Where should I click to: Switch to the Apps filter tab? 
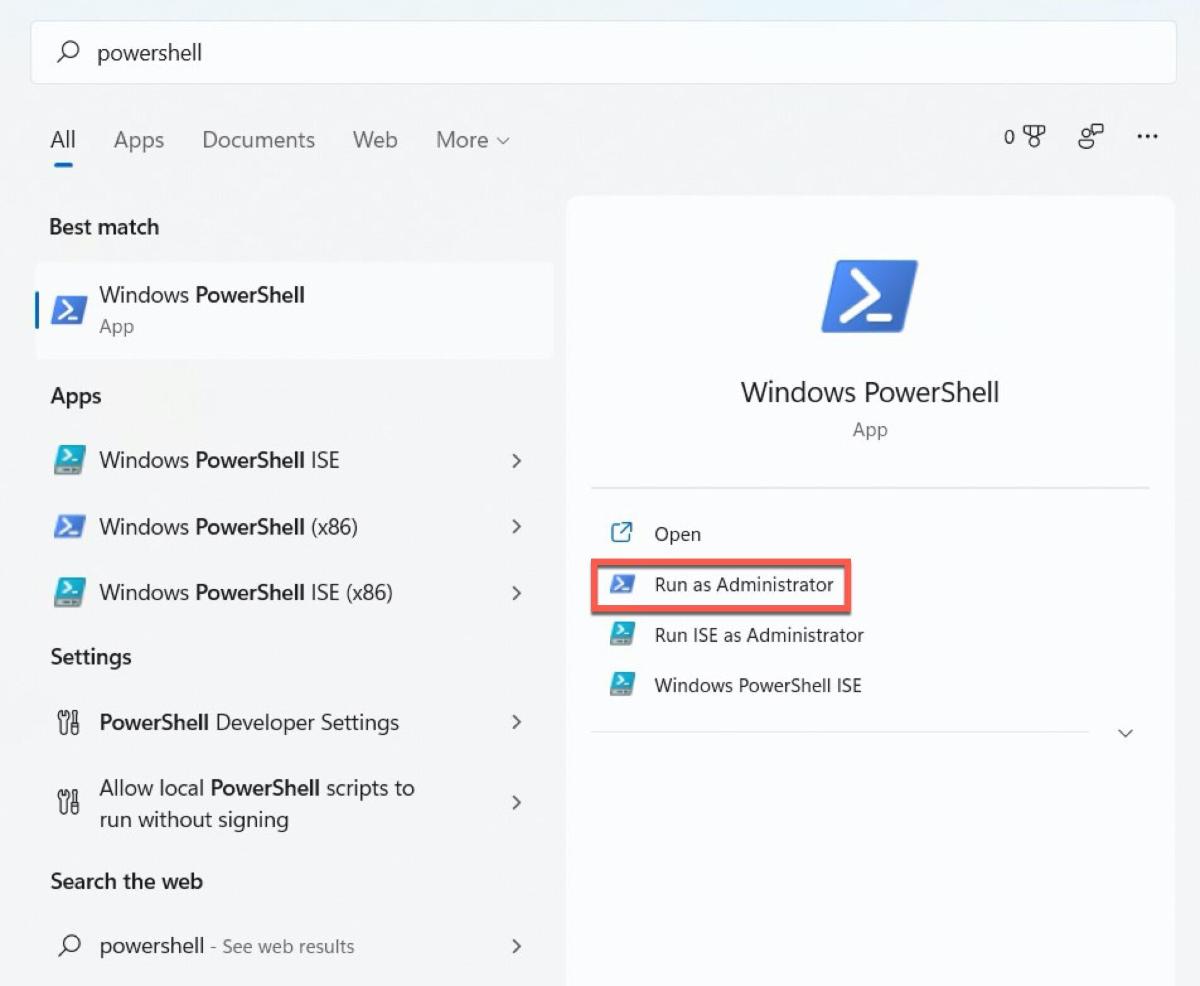138,140
